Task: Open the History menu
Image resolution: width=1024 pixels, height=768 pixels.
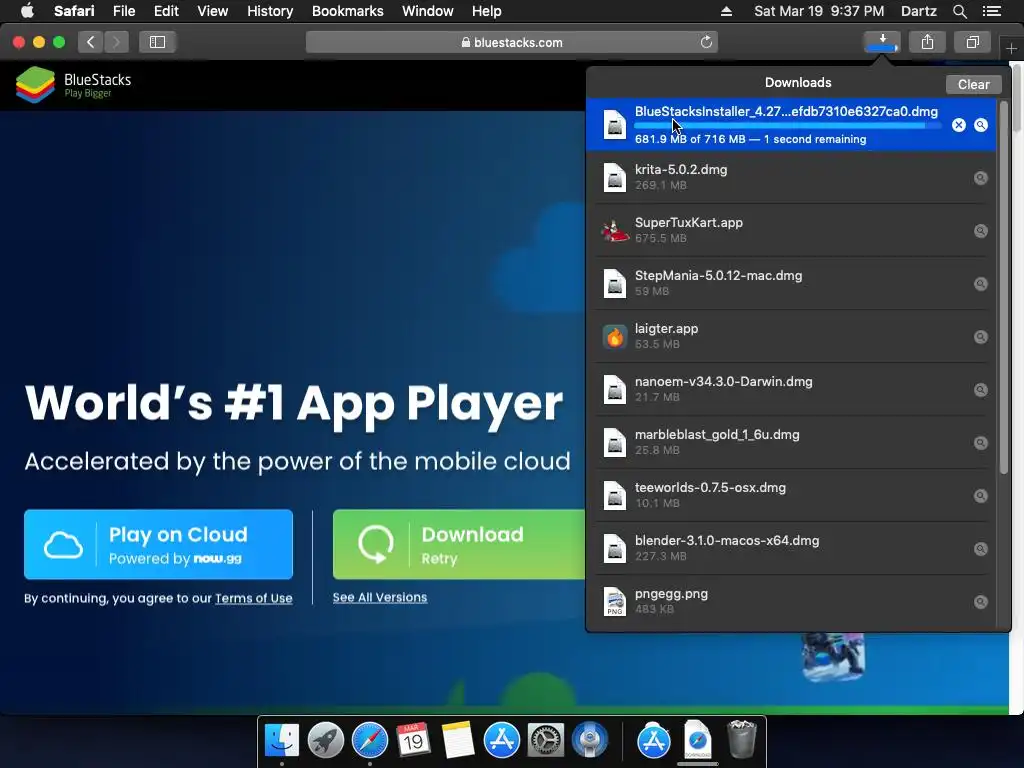Action: coord(270,11)
